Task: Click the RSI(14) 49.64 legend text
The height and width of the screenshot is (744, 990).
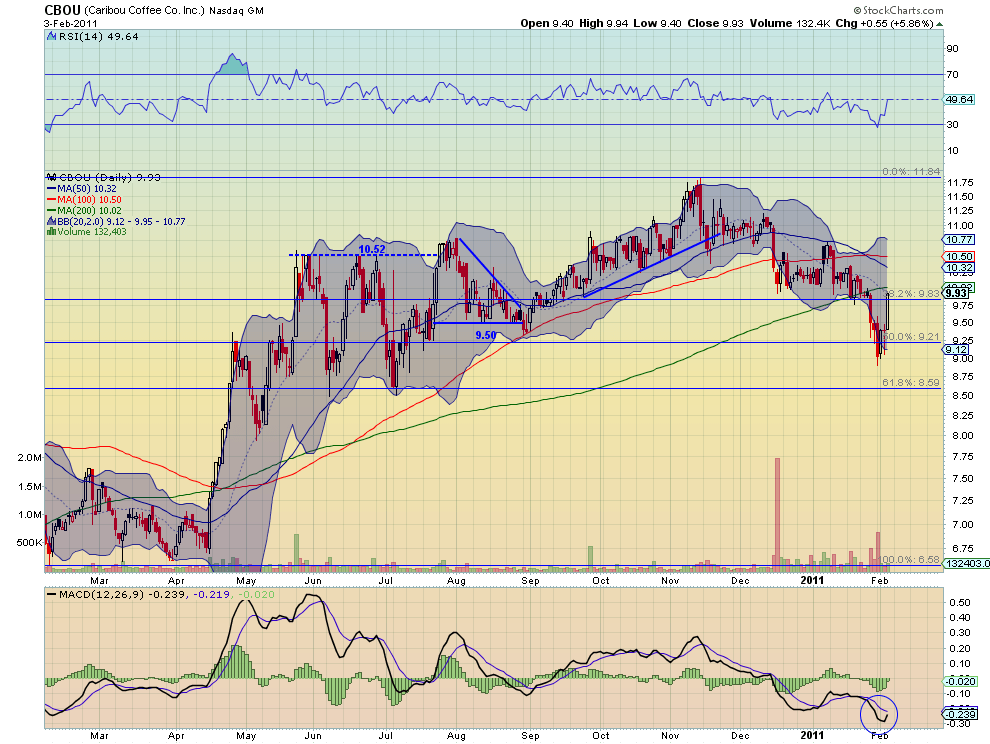Action: [x=98, y=37]
